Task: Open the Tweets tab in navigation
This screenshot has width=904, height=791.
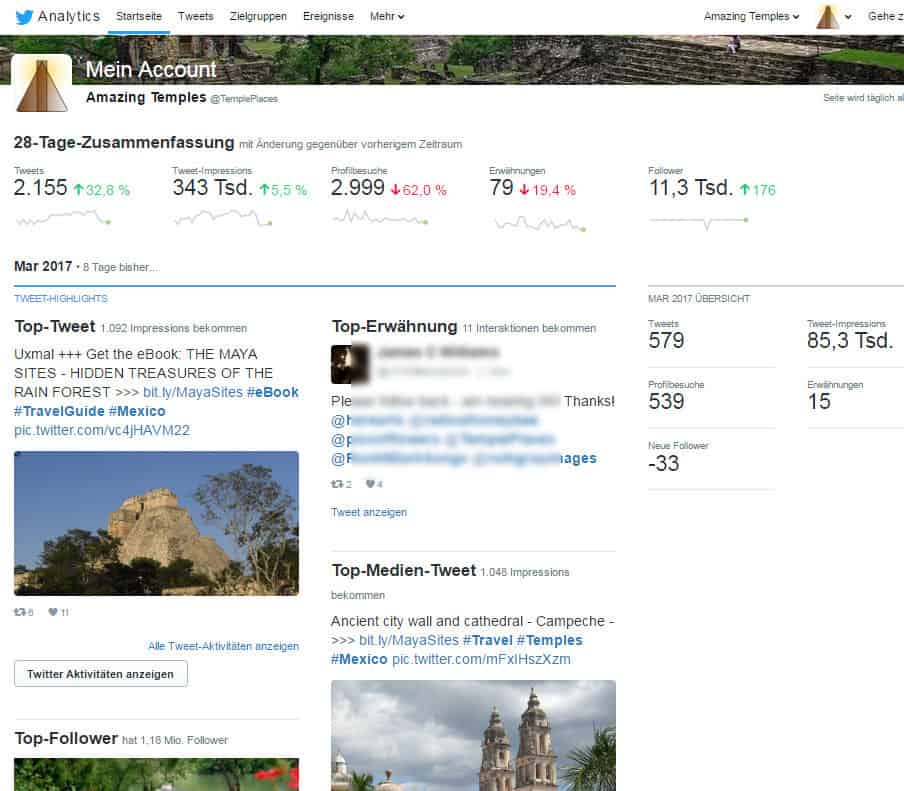Action: point(195,17)
